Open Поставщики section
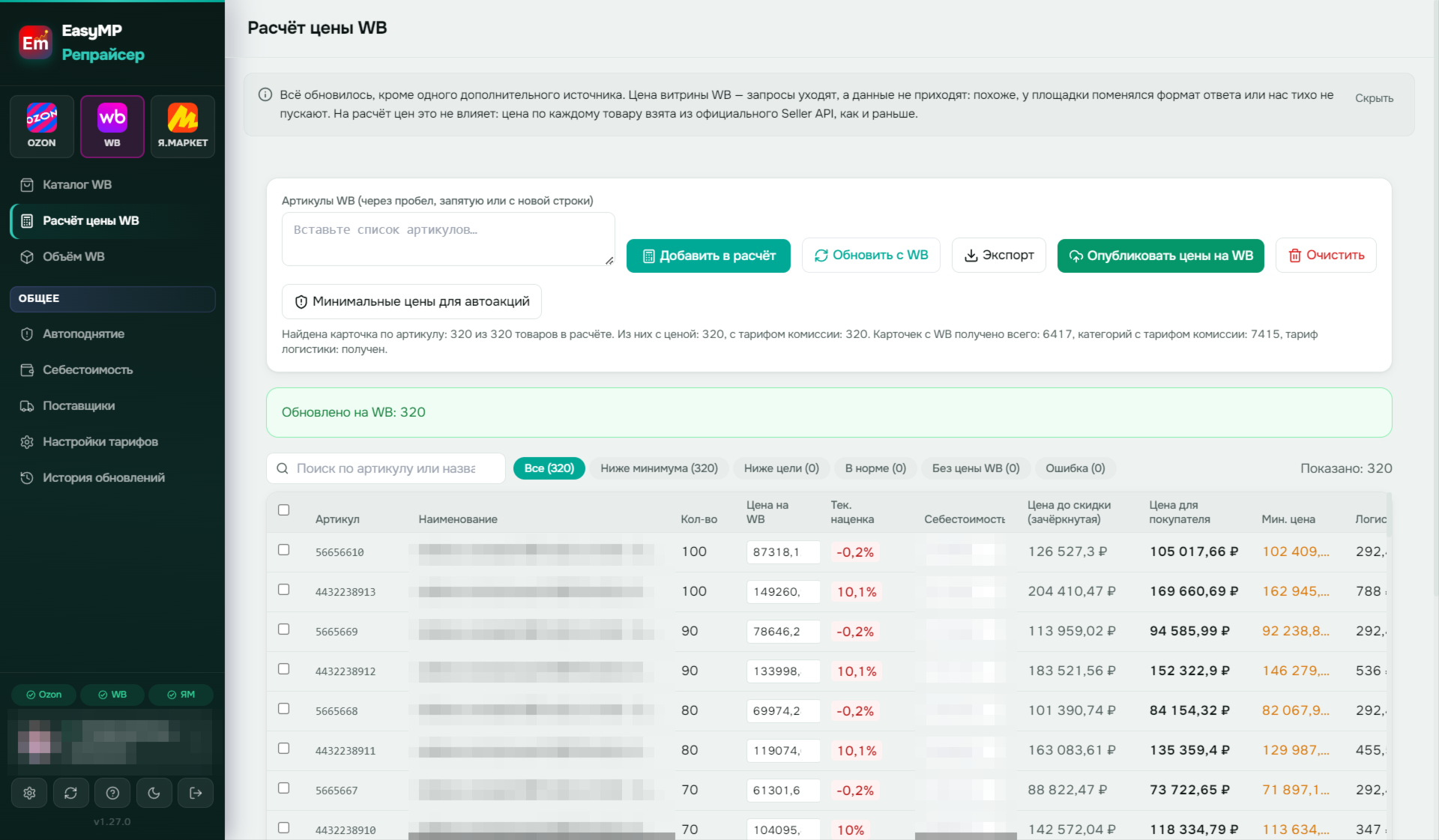 click(x=112, y=405)
